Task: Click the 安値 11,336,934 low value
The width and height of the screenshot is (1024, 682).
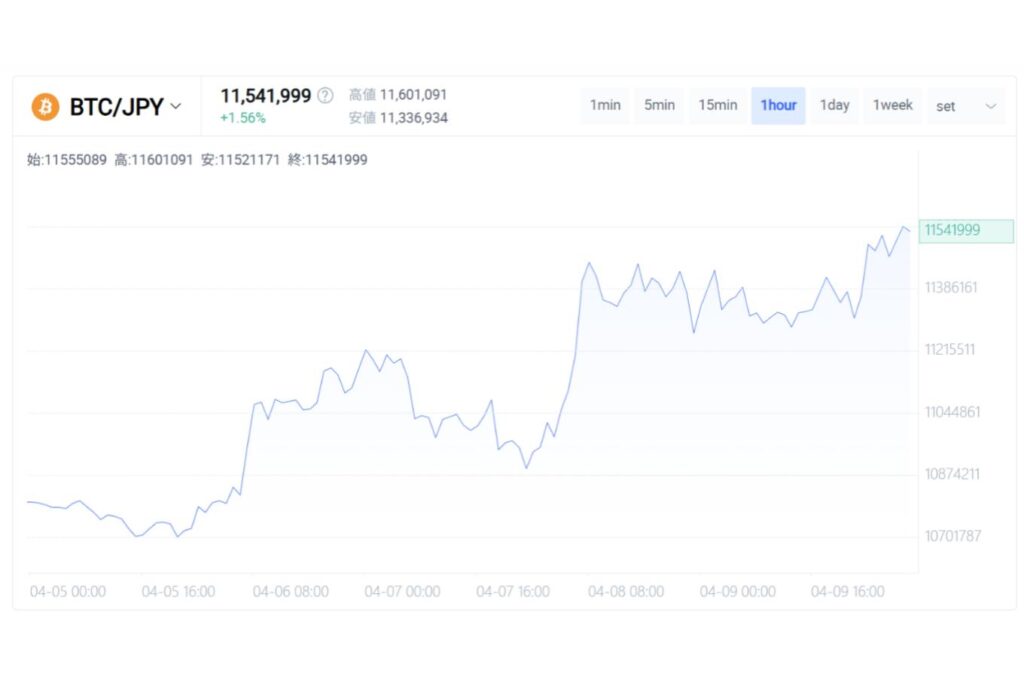Action: pos(397,118)
